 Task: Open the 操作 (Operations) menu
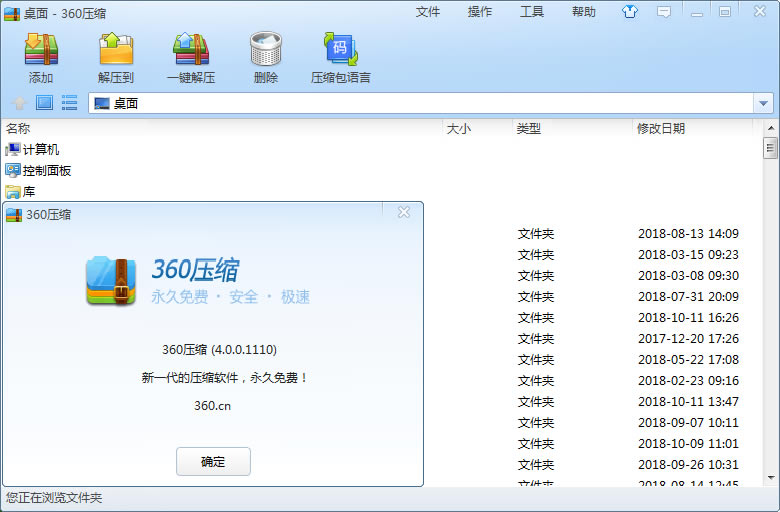(x=480, y=12)
